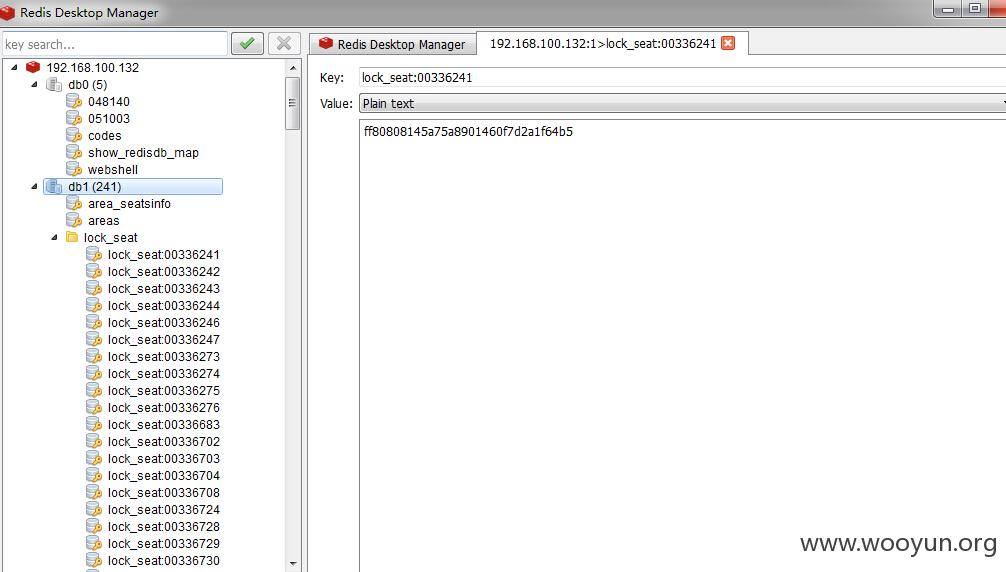Click key icon beside lock_seat:00336274
This screenshot has height=572, width=1006.
pyautogui.click(x=94, y=373)
